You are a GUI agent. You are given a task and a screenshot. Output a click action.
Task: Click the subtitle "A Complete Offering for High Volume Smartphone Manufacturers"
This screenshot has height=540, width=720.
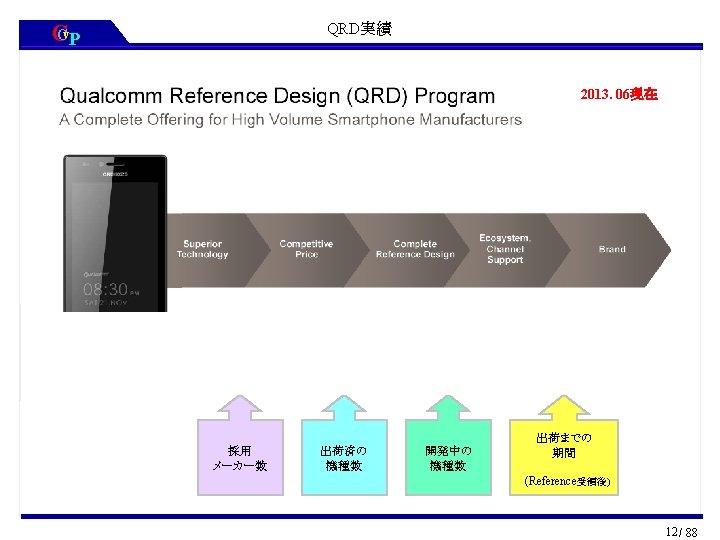291,120
